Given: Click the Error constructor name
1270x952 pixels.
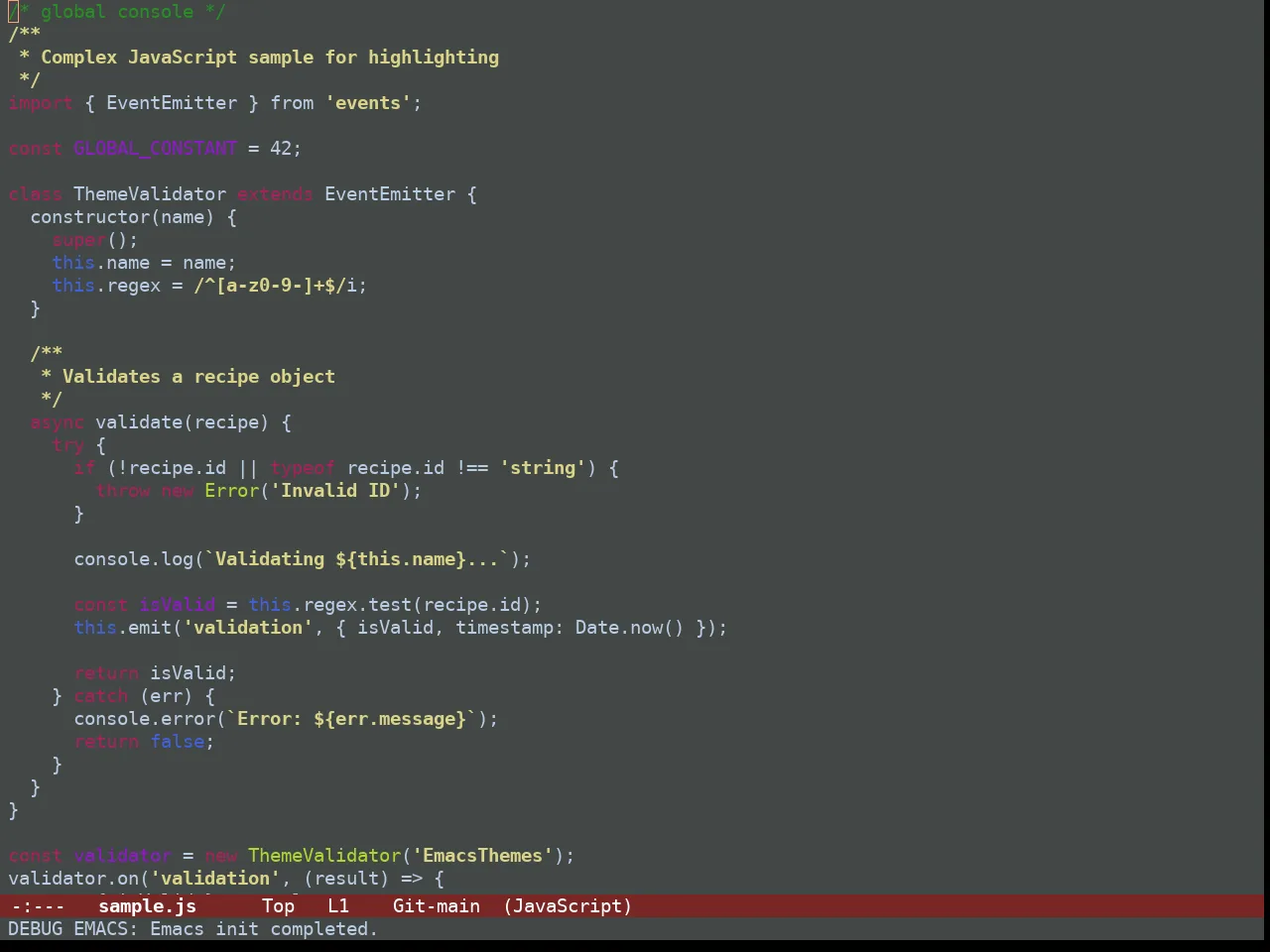Looking at the screenshot, I should pos(231,491).
